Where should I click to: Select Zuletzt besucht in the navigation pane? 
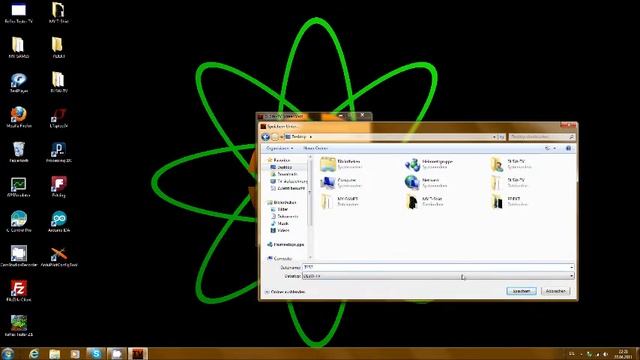[x=288, y=188]
